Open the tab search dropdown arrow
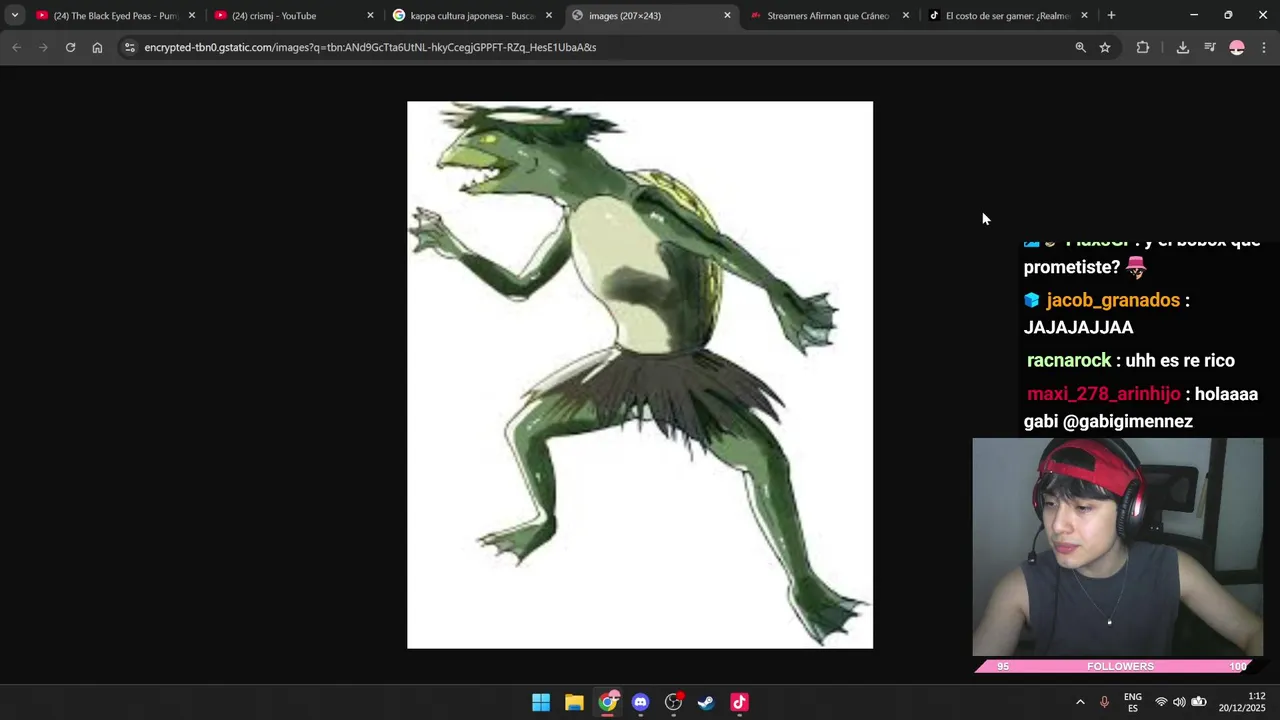Screen dimensions: 1280x720 14,15
